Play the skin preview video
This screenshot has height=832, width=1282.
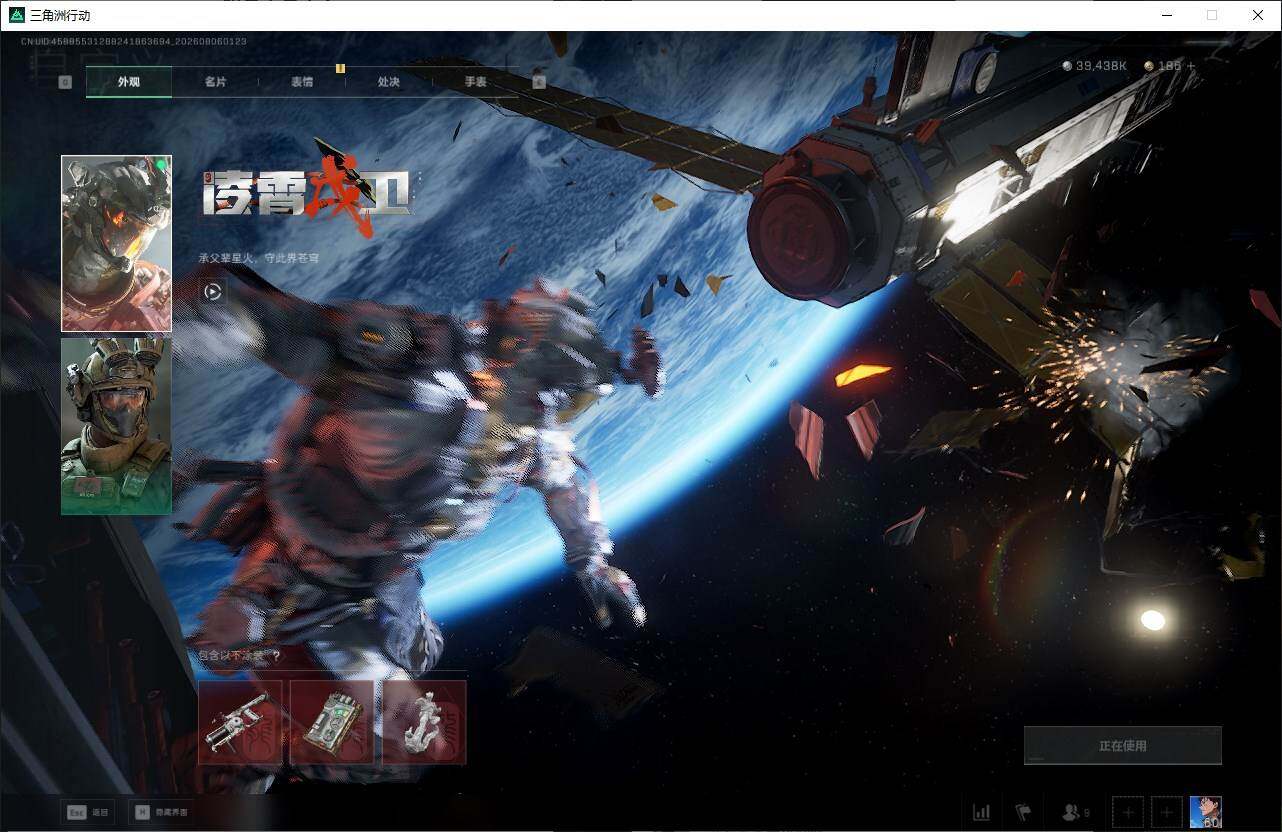(212, 291)
